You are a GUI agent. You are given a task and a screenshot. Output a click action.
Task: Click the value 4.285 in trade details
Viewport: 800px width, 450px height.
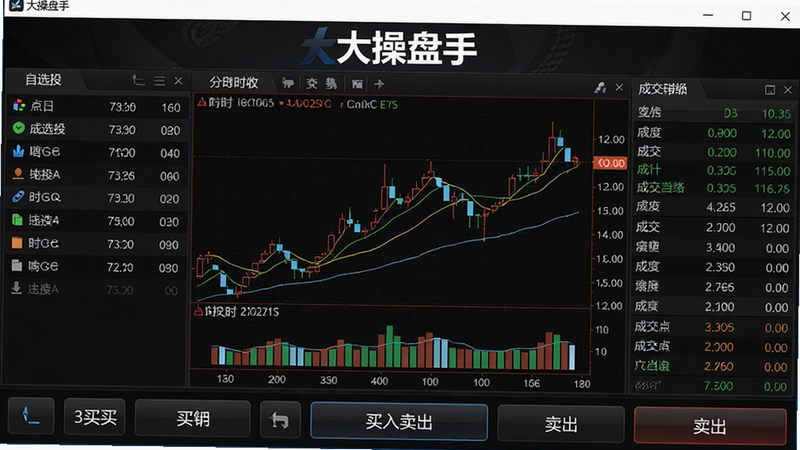[x=720, y=207]
